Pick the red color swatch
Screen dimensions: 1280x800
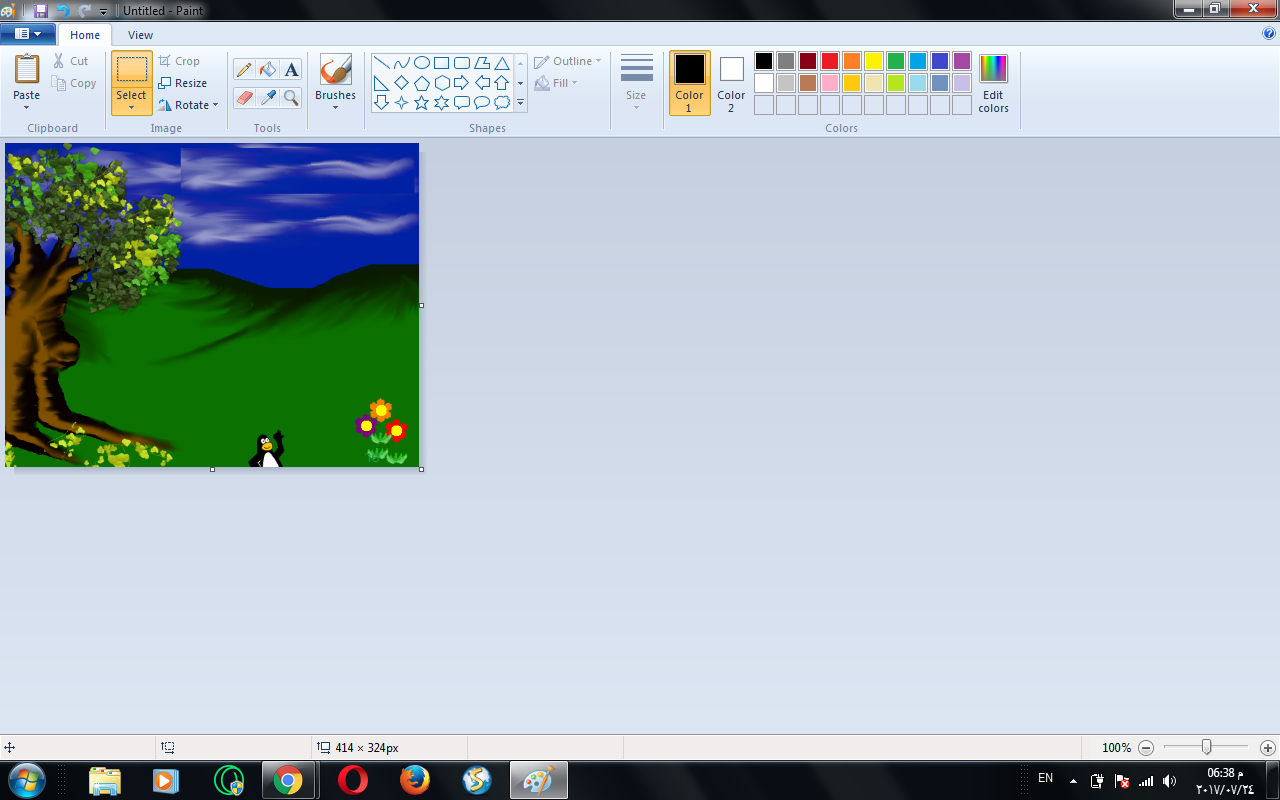coord(830,61)
